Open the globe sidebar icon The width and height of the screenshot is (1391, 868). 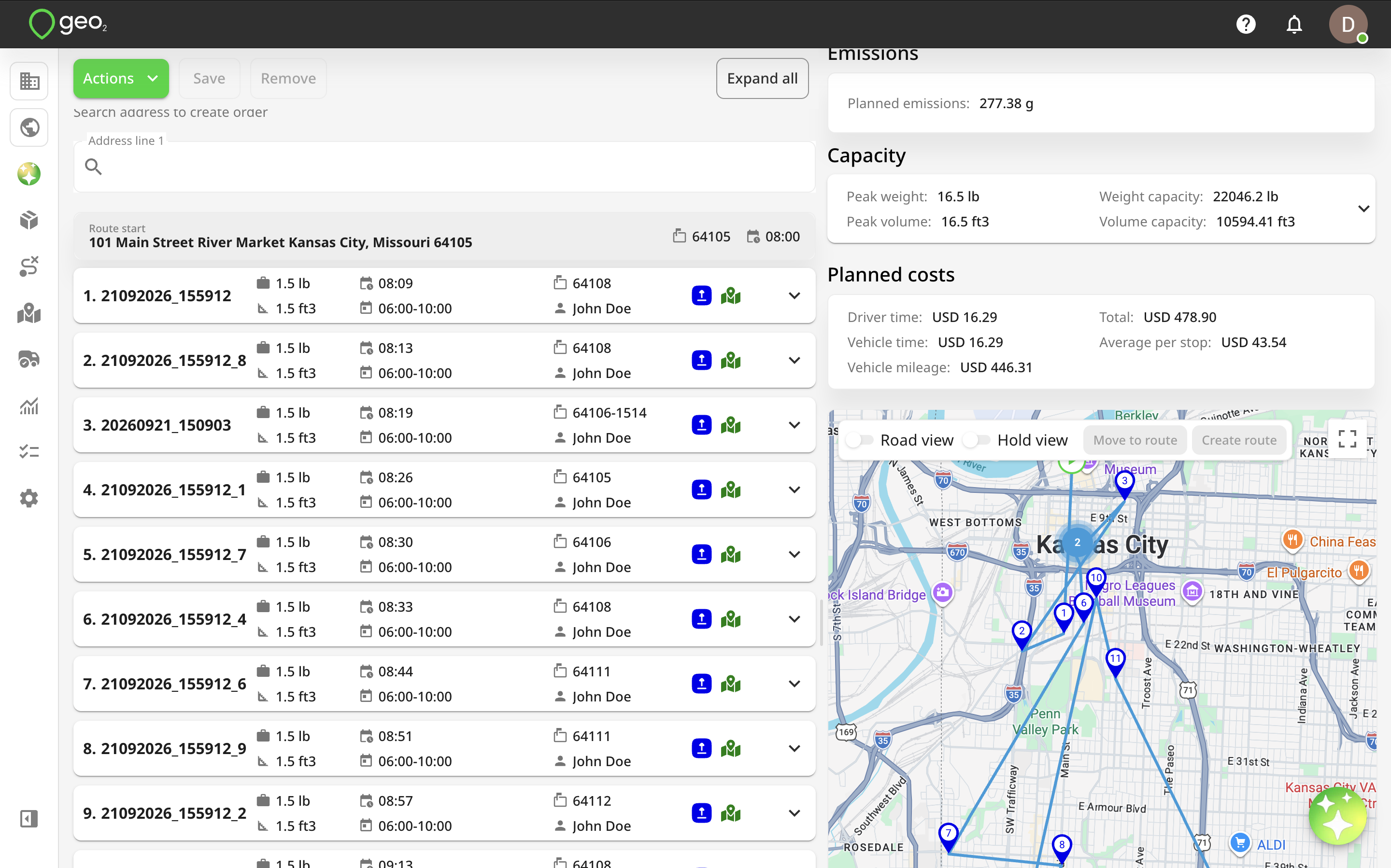[28, 127]
